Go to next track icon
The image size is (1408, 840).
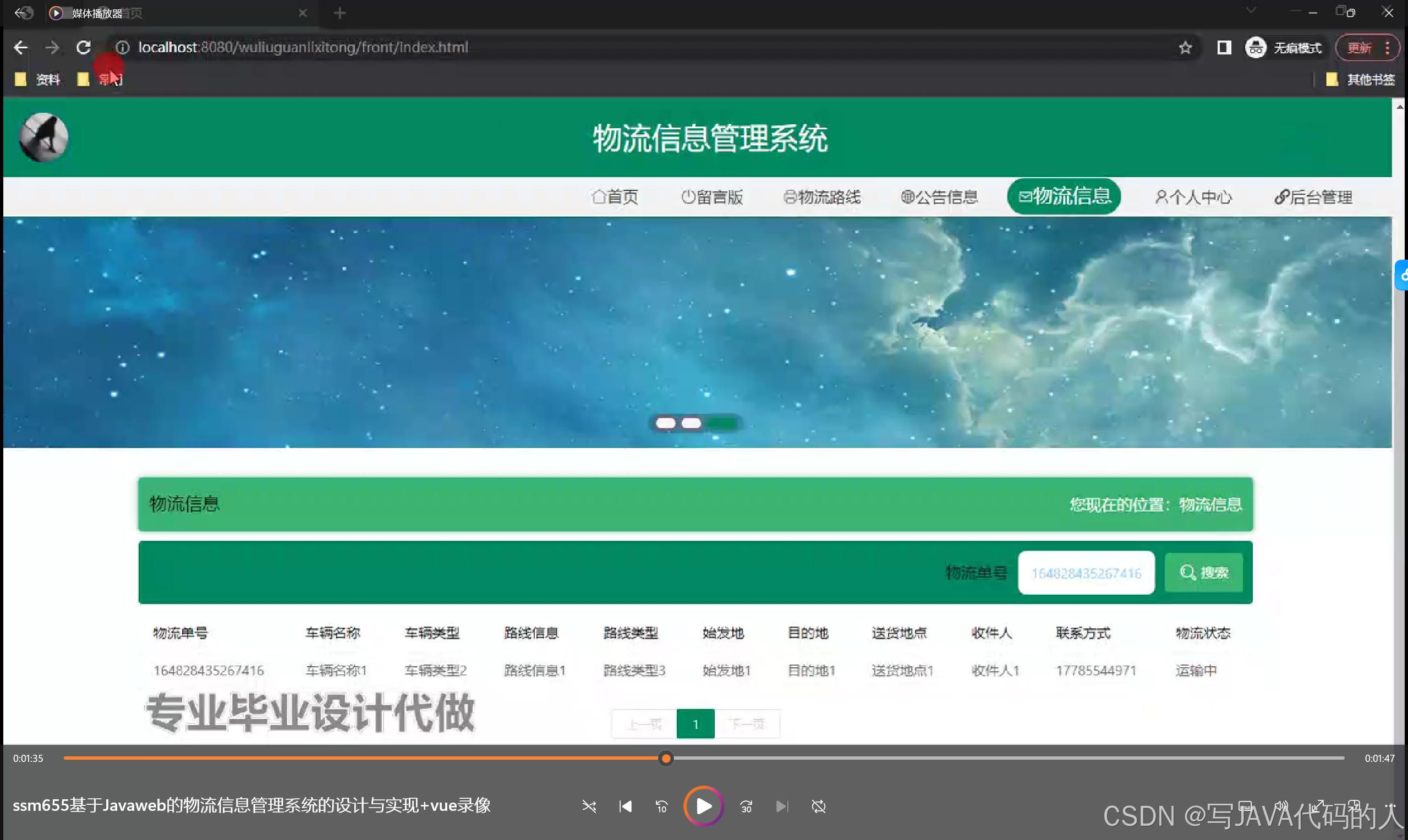782,806
